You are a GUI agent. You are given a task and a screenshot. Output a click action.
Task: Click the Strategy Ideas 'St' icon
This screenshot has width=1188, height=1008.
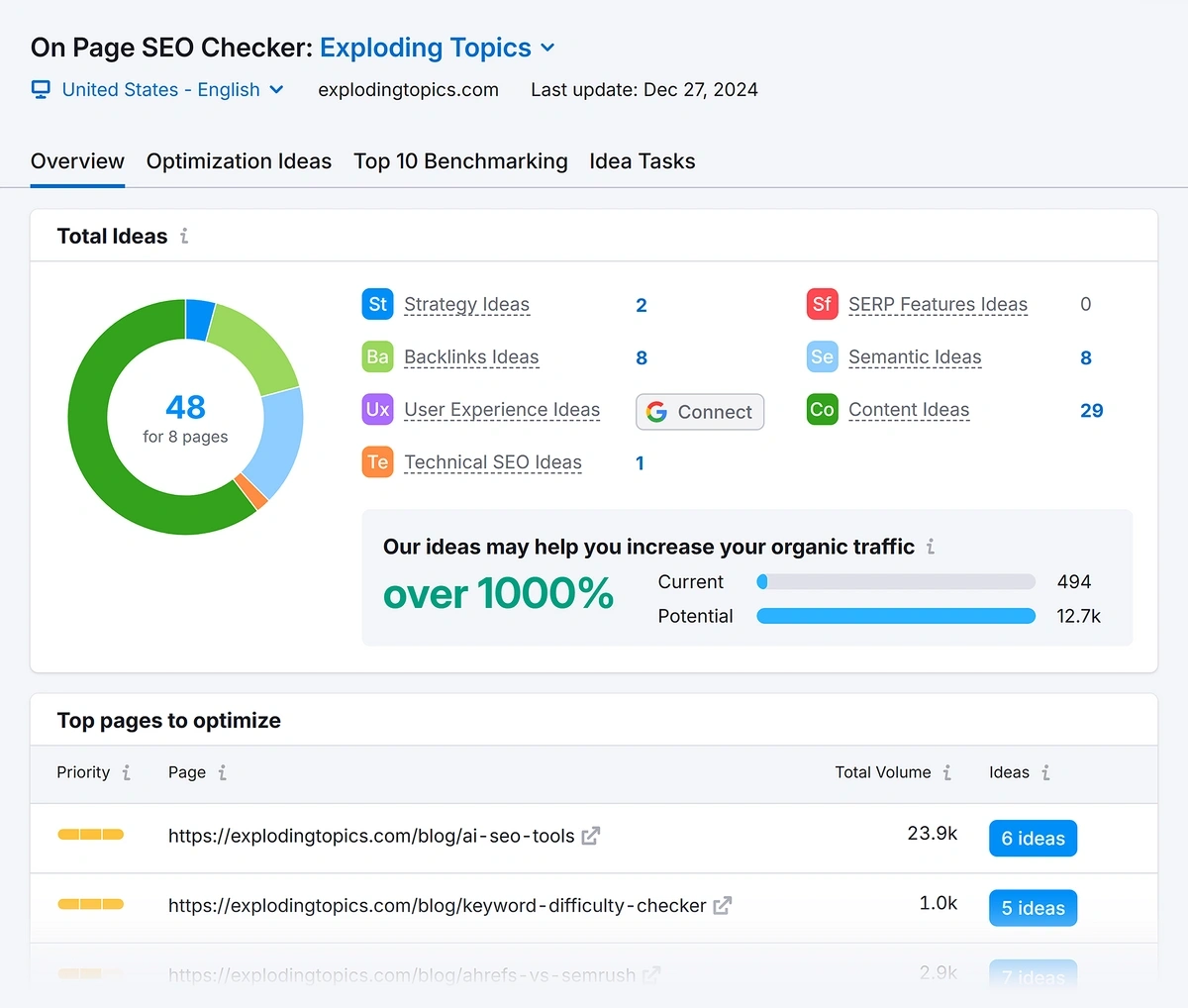[x=378, y=304]
